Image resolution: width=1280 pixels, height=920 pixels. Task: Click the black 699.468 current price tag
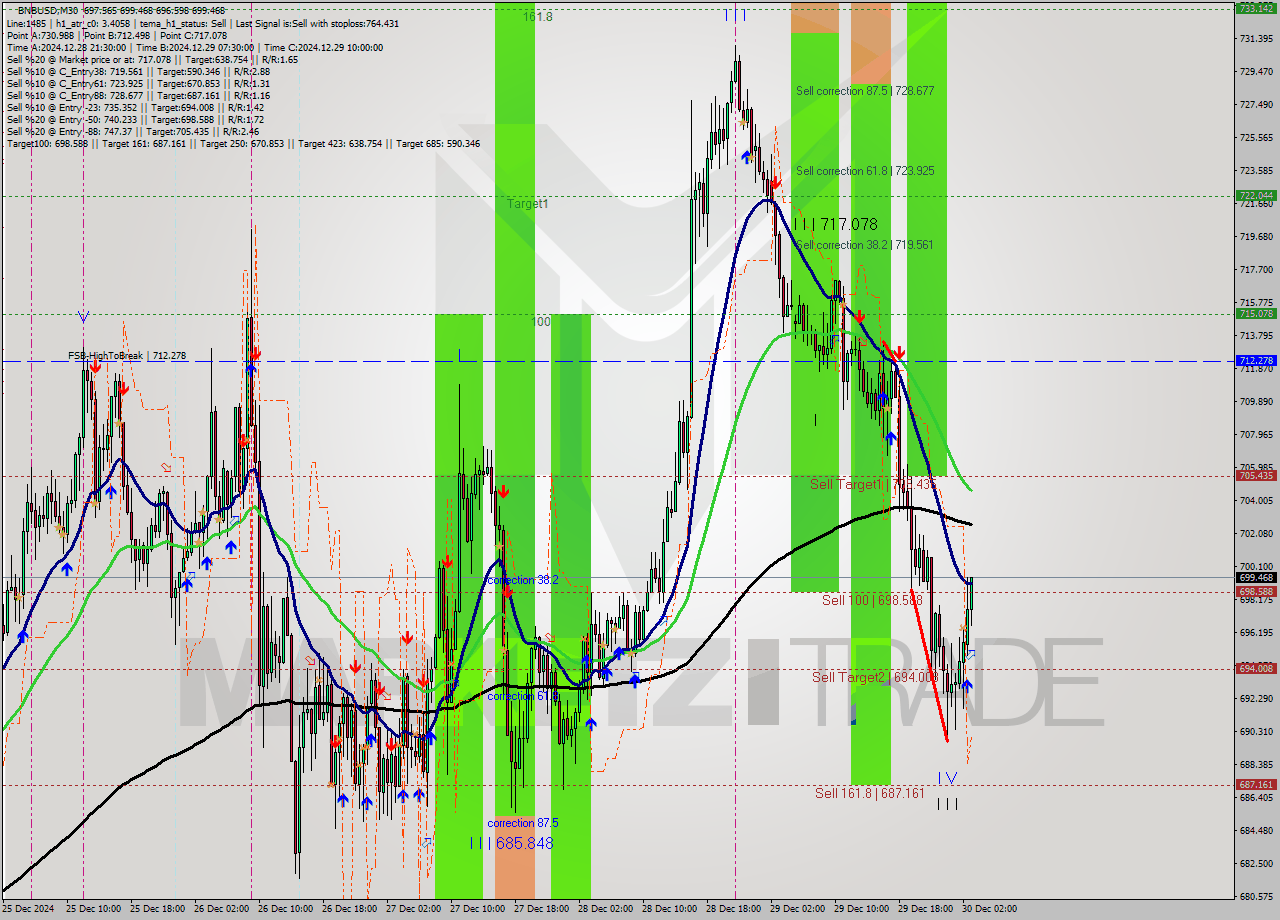tap(1256, 577)
